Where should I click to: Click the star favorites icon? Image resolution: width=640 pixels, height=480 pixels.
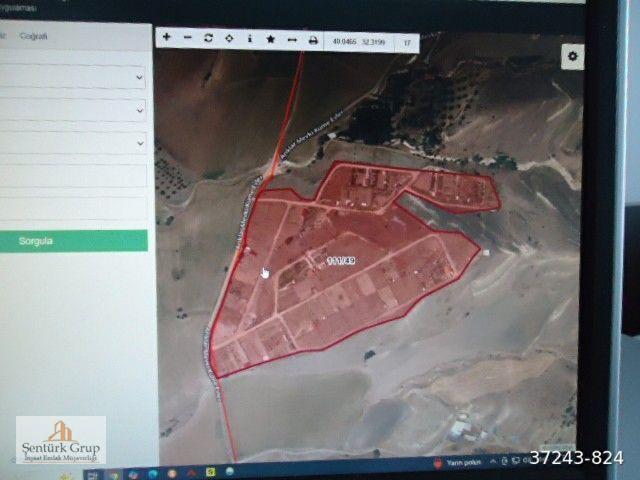[x=271, y=39]
